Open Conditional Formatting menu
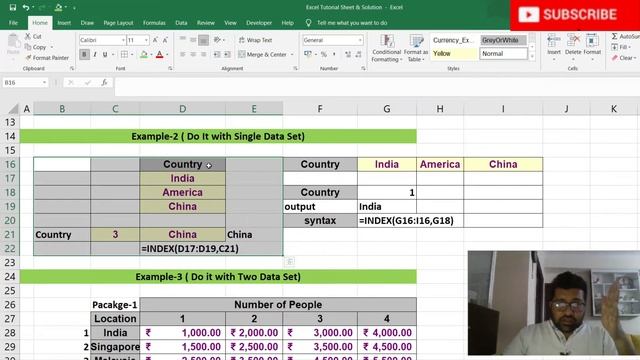The width and height of the screenshot is (640, 360). point(387,48)
